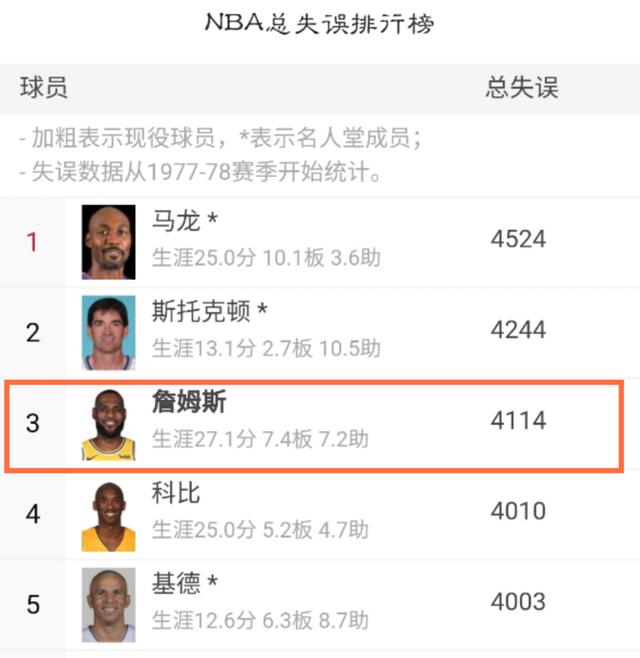Select bolded player name 詹姆斯
640x658 pixels.
(x=189, y=402)
